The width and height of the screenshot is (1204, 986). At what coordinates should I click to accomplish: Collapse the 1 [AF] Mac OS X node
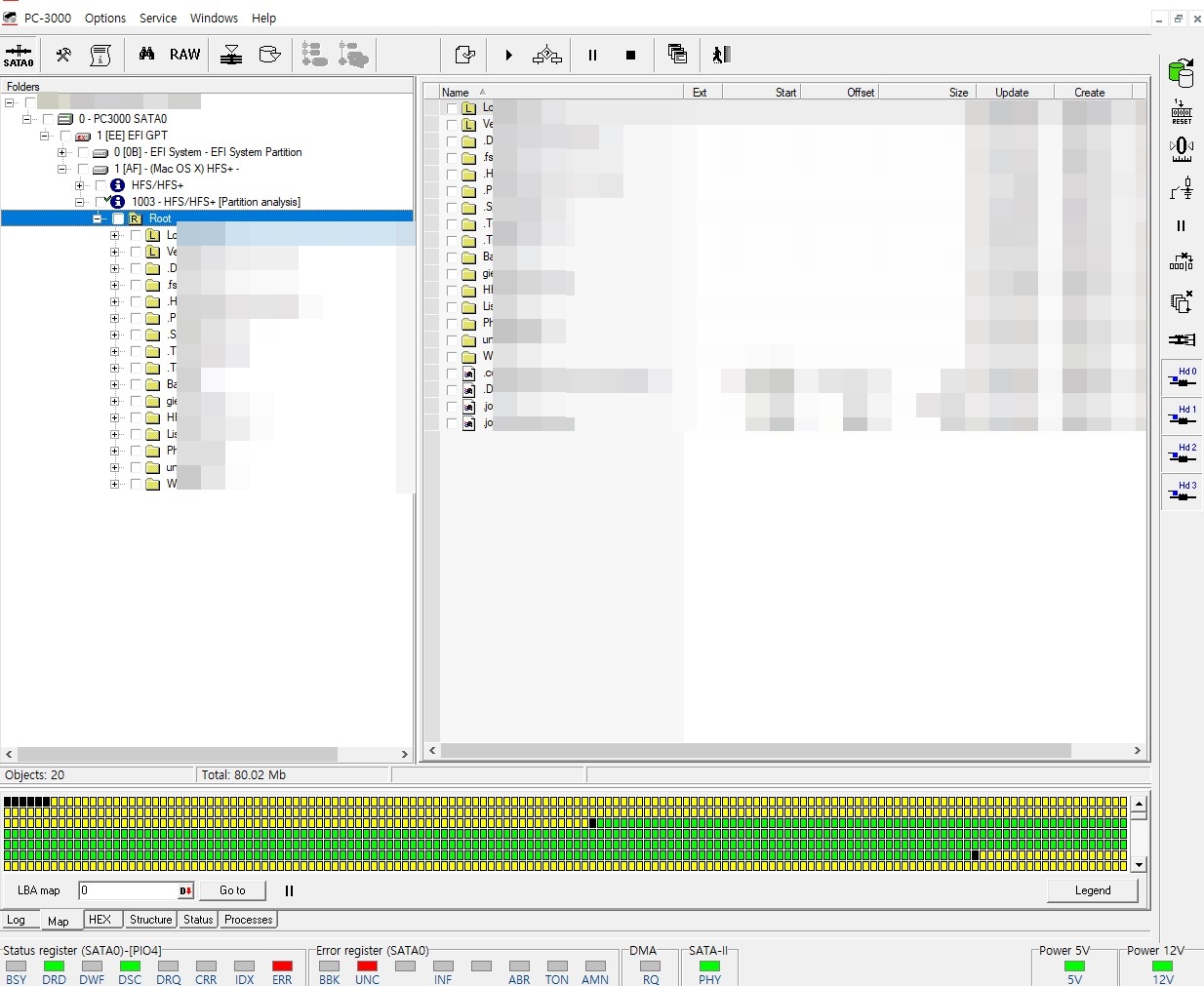[x=62, y=169]
